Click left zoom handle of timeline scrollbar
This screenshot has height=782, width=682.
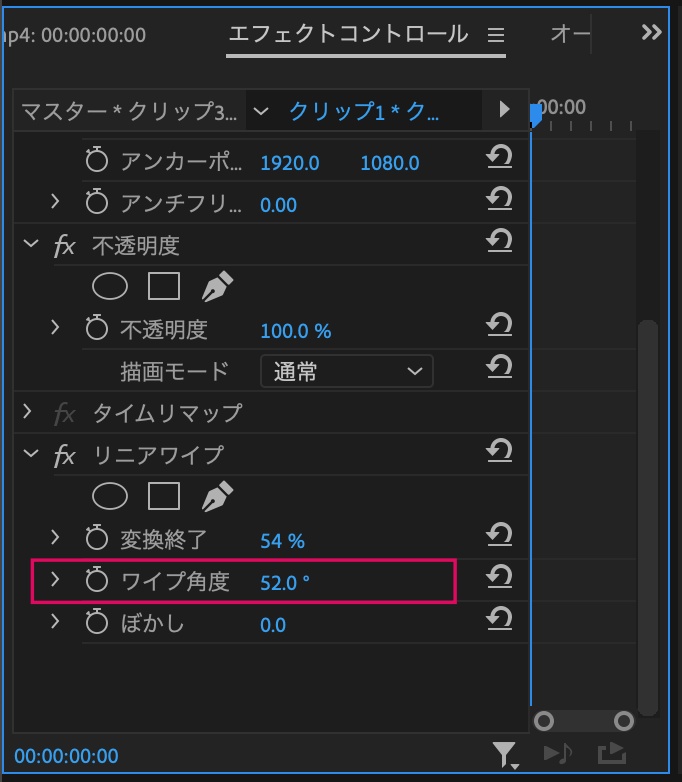544,721
